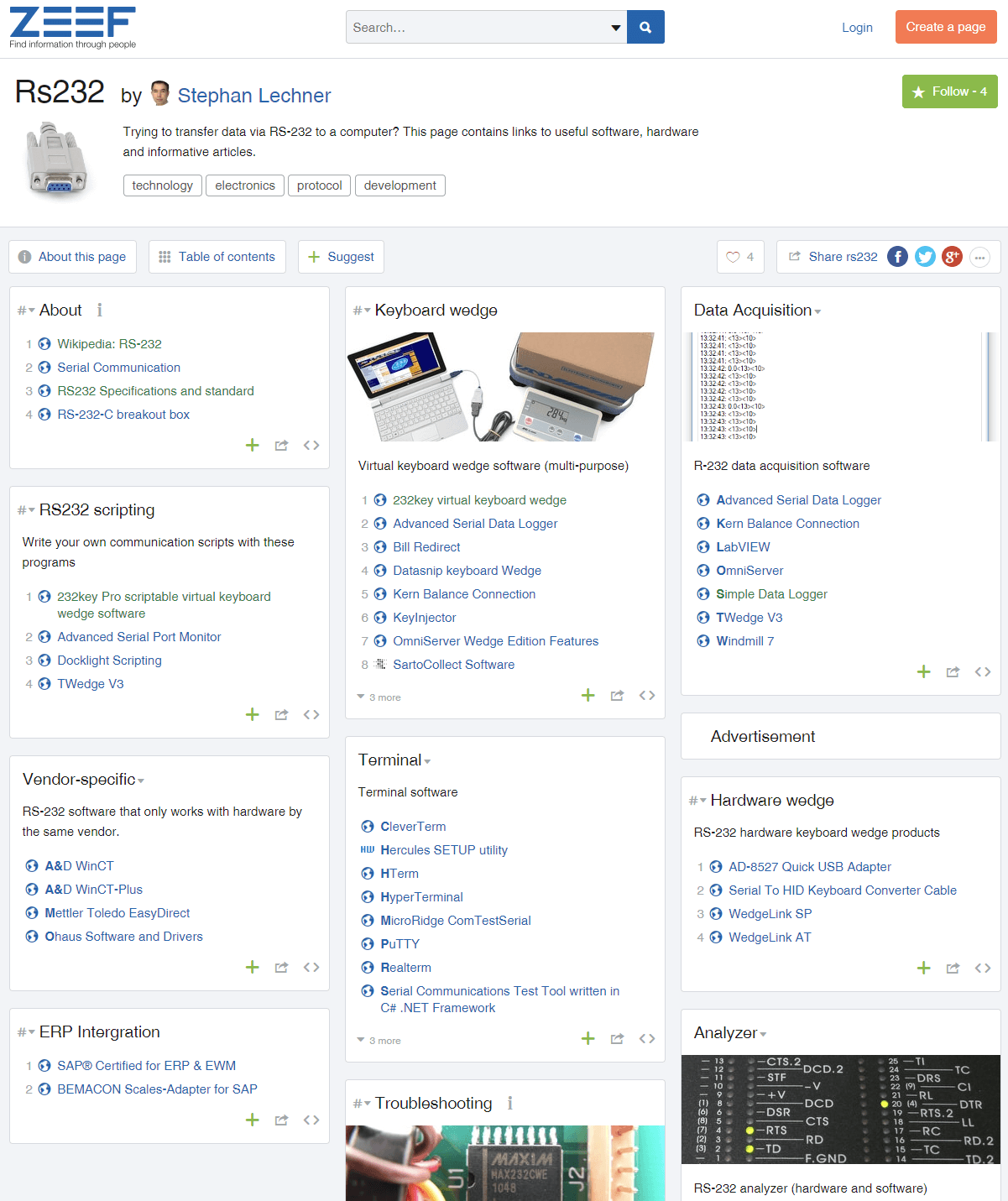Toggle Follow for this page

(x=949, y=91)
